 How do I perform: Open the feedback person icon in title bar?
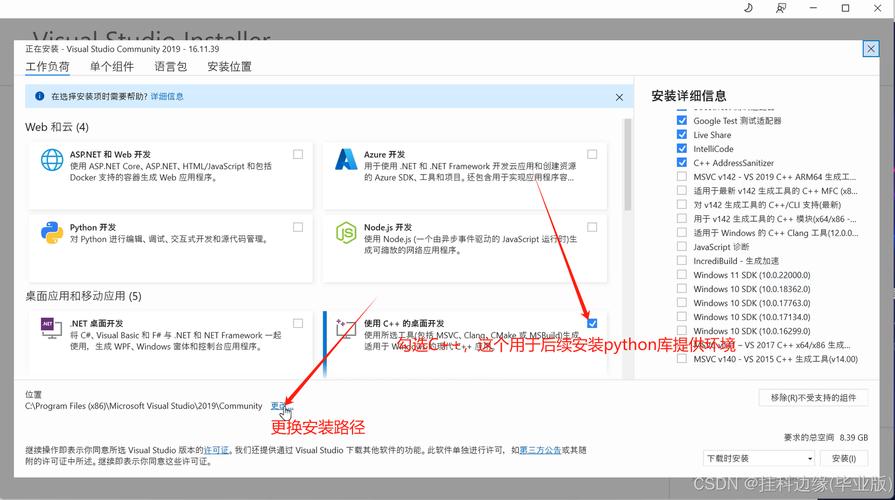coord(780,8)
